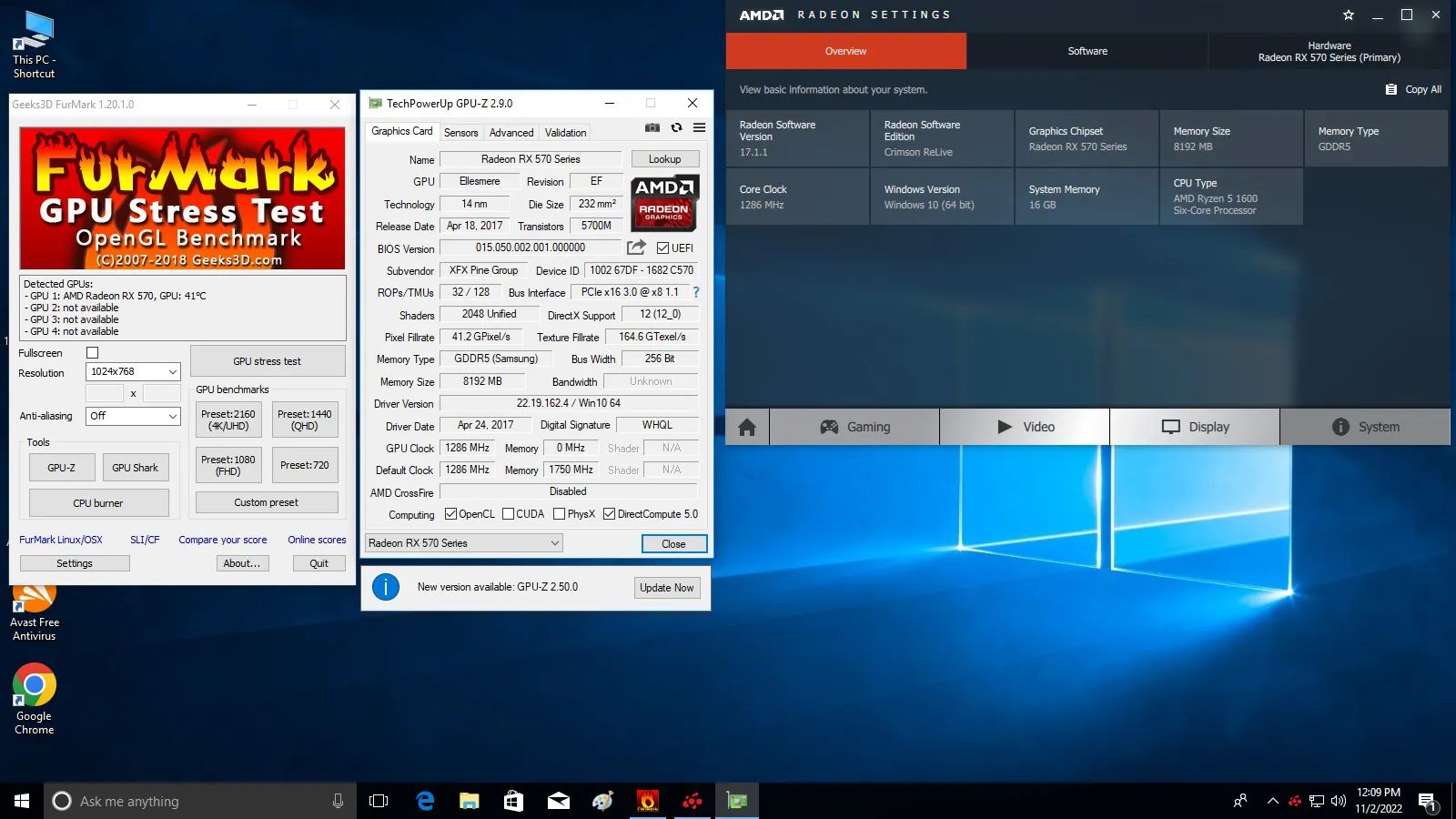Toggle the UEFI checkbox in GPU-Z

(662, 248)
